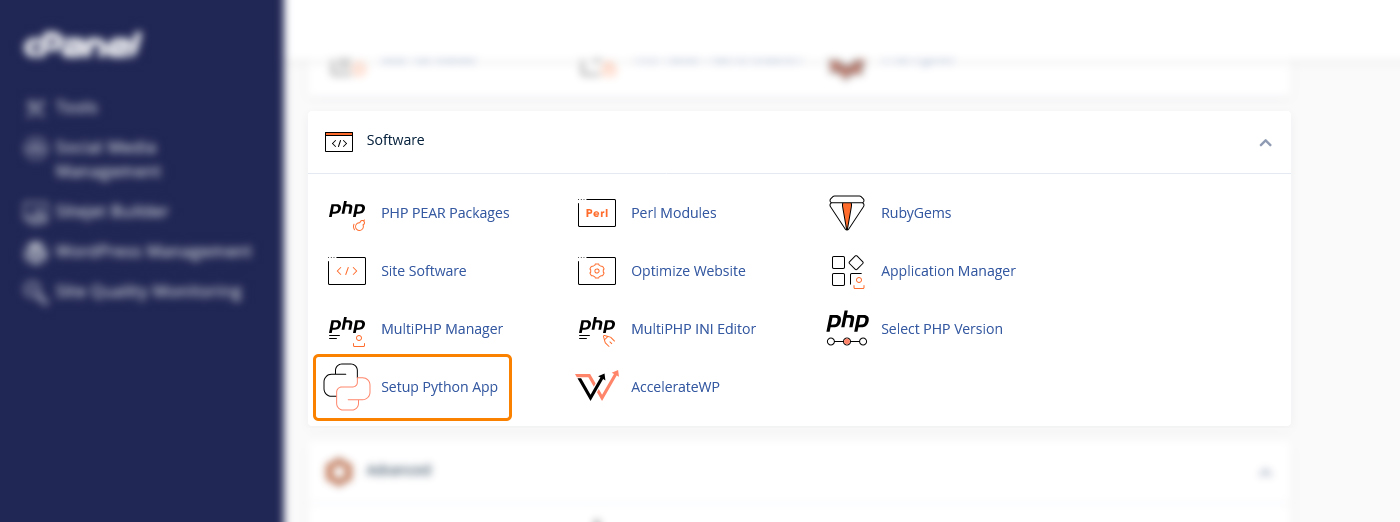This screenshot has height=522, width=1400.
Task: Select Tools in the left sidebar
Action: pos(76,107)
